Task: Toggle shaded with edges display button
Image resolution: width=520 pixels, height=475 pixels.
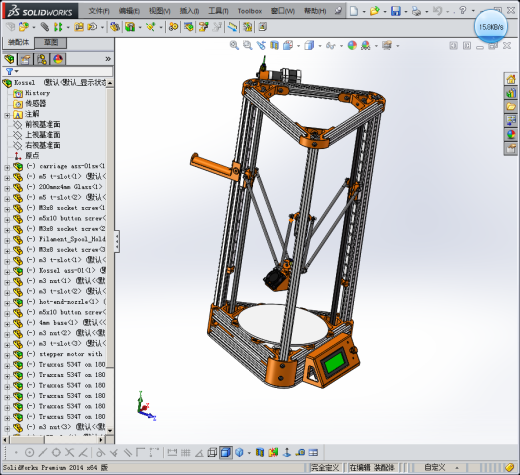Action: 226,452
